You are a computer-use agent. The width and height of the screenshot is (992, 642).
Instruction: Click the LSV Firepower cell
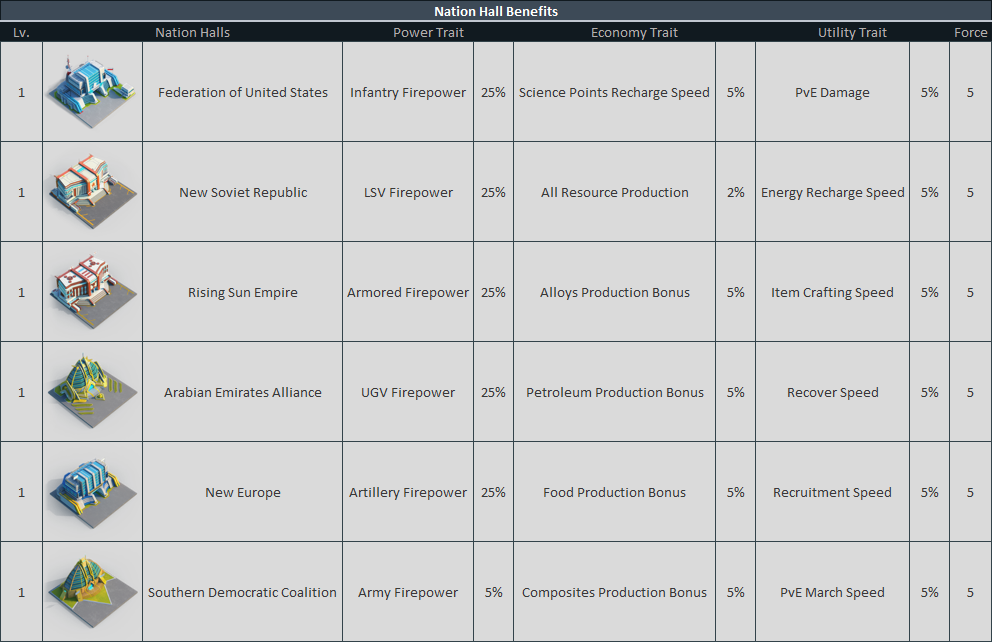click(408, 192)
